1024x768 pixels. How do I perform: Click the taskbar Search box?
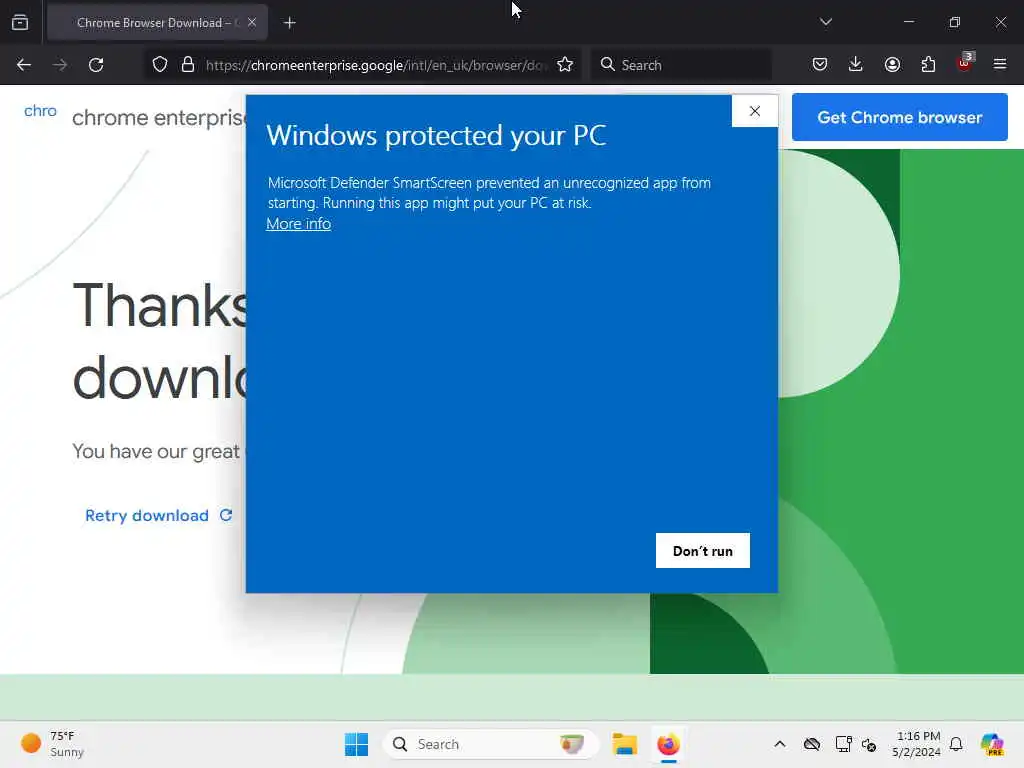(490, 744)
